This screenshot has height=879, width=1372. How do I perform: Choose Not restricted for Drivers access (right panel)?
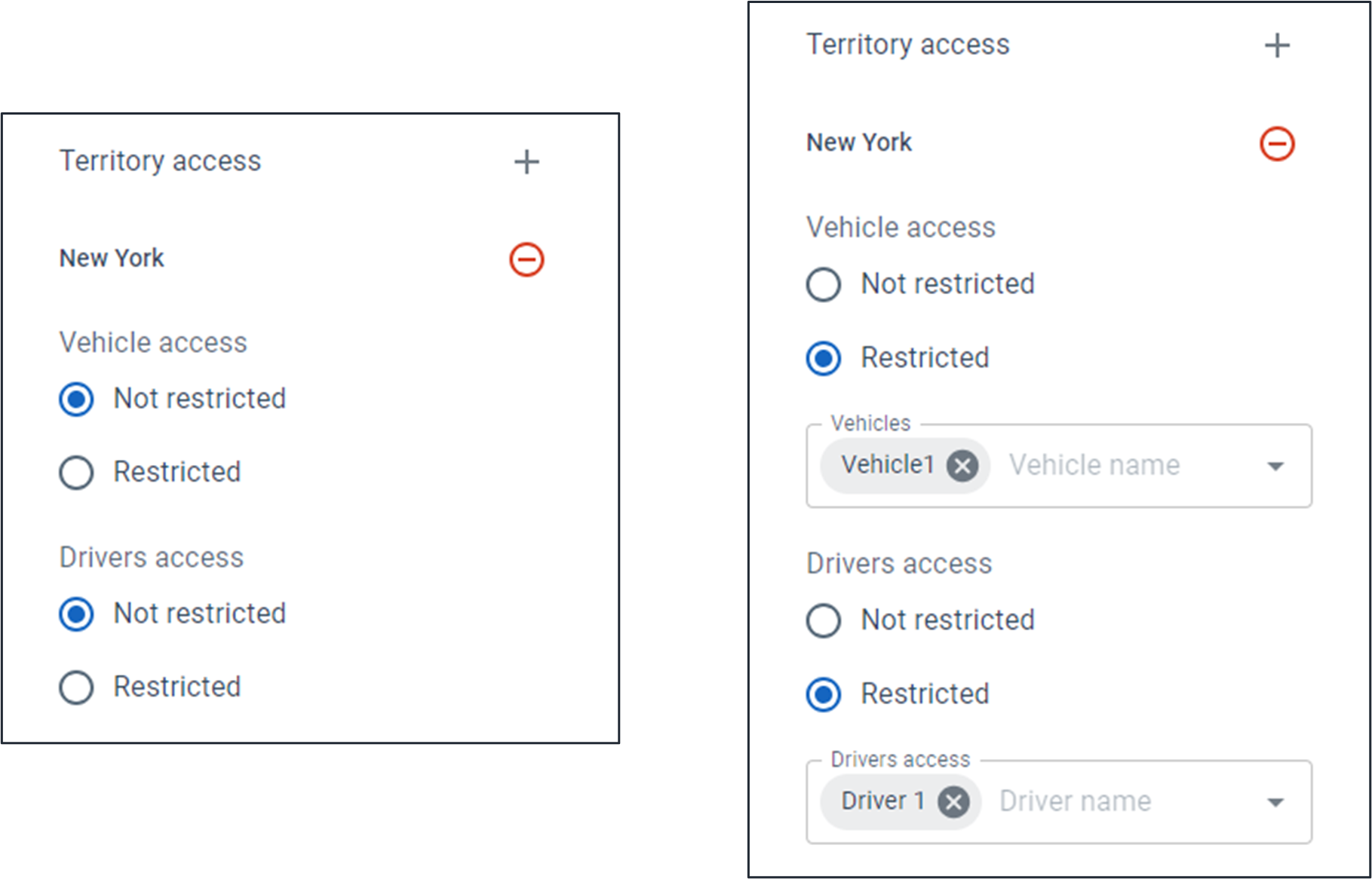coord(824,621)
